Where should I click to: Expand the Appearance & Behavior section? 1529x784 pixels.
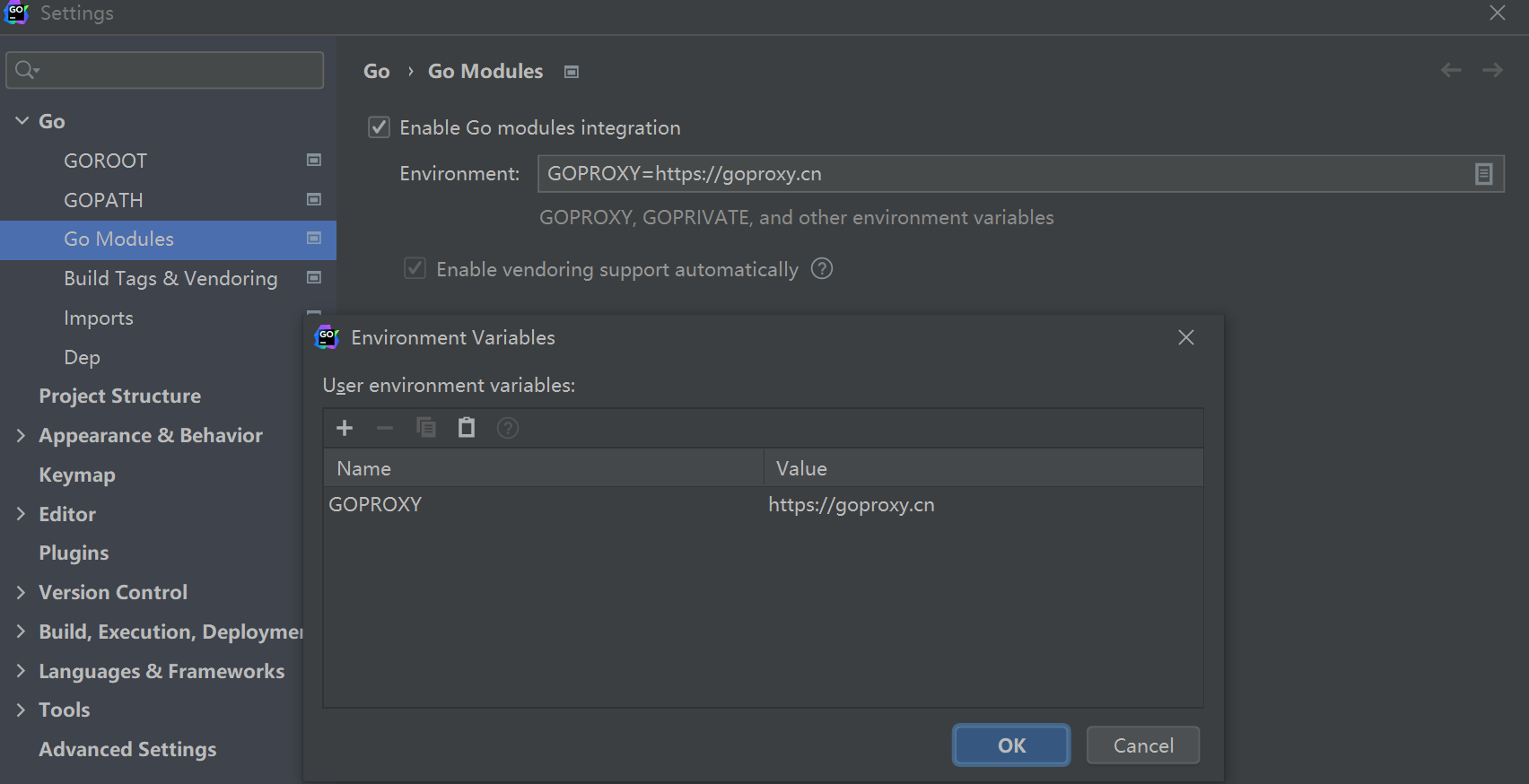tap(22, 436)
